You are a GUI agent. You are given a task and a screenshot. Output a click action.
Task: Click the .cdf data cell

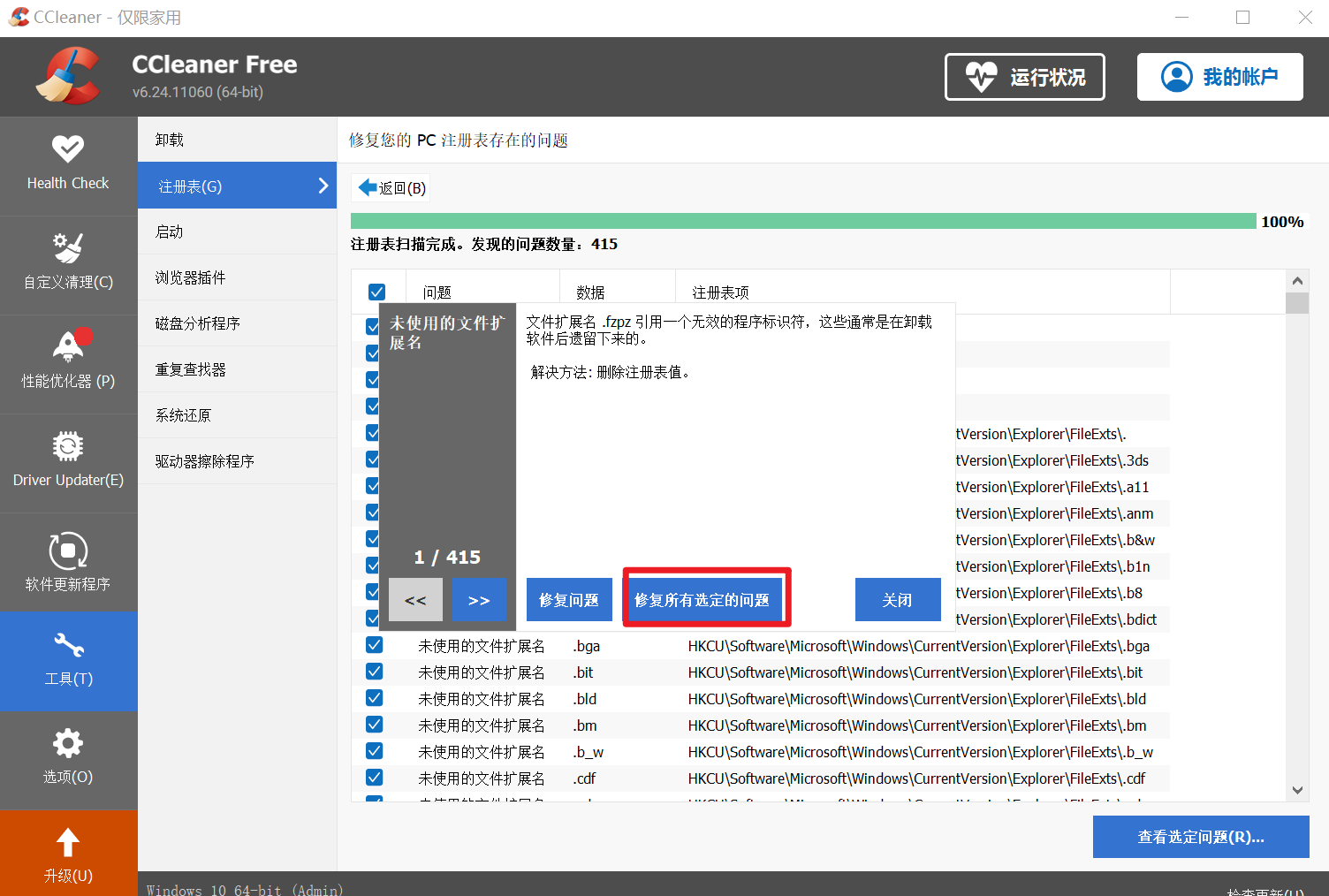click(x=584, y=778)
